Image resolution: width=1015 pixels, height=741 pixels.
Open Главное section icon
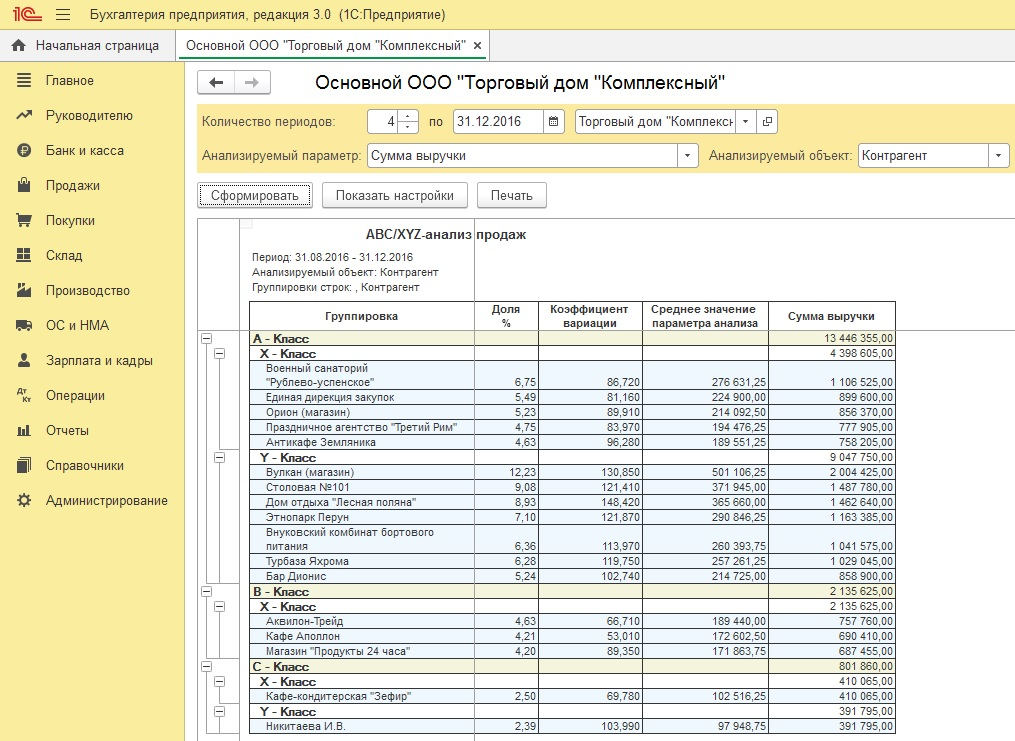(24, 80)
